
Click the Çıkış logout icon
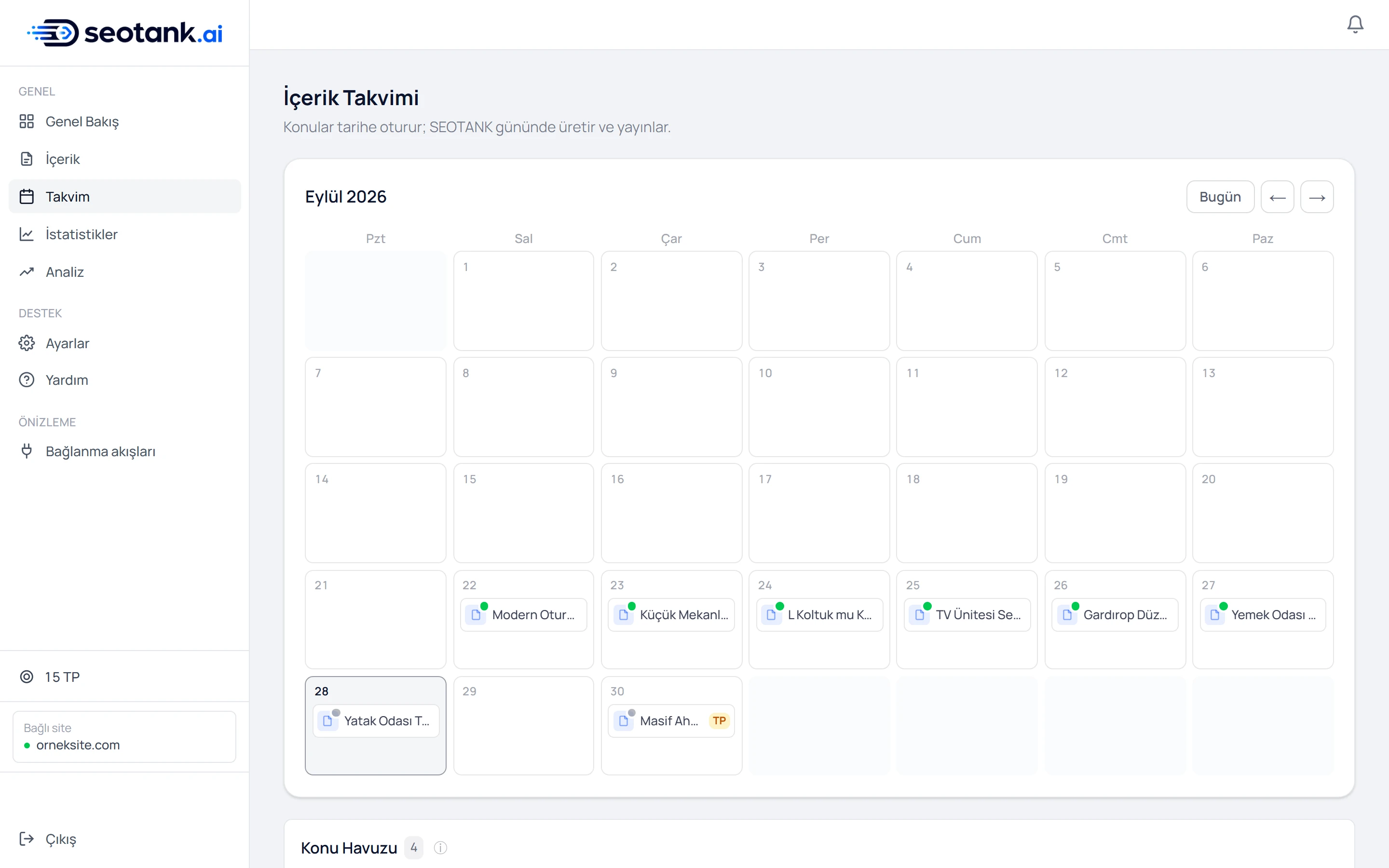point(27,839)
